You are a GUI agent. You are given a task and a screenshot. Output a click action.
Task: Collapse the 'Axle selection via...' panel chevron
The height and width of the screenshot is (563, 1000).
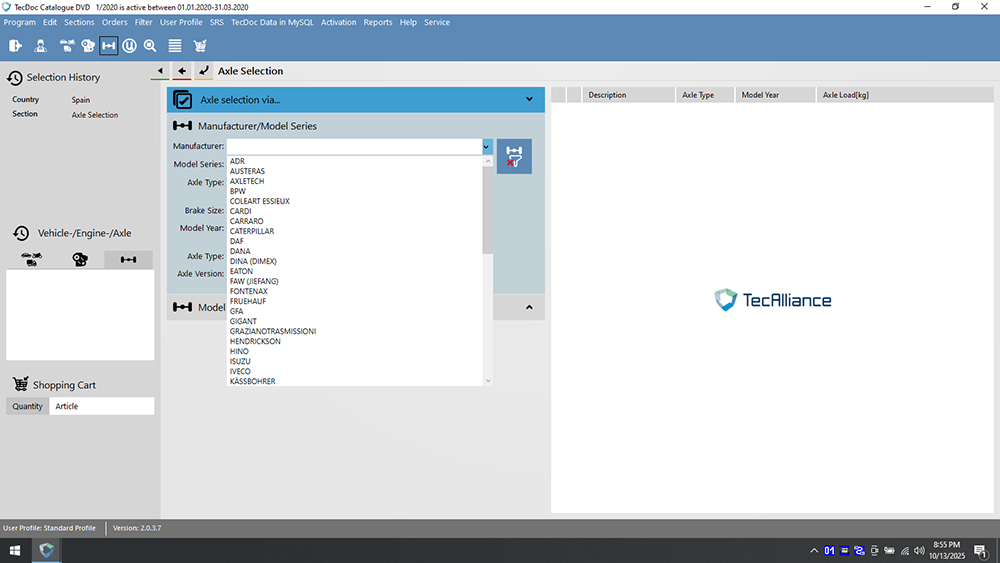coord(529,99)
